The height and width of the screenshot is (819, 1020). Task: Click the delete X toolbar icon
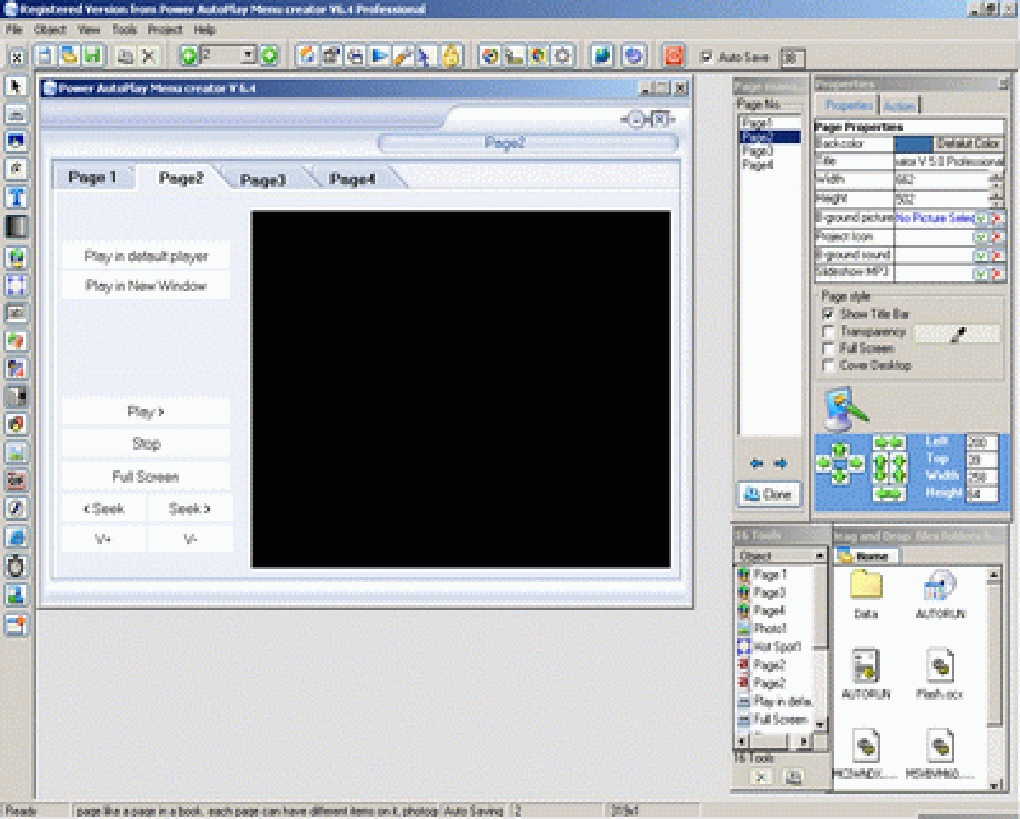click(x=149, y=57)
